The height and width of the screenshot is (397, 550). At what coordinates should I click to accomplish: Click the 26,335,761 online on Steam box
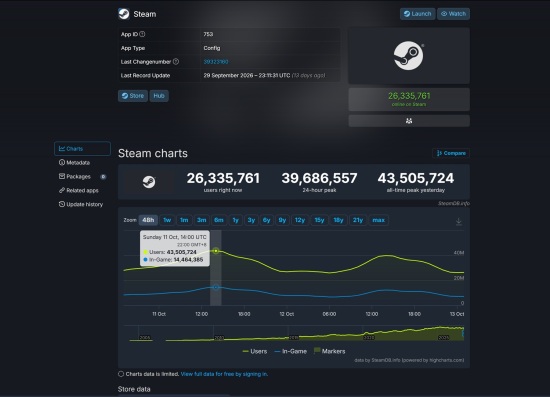[x=409, y=99]
